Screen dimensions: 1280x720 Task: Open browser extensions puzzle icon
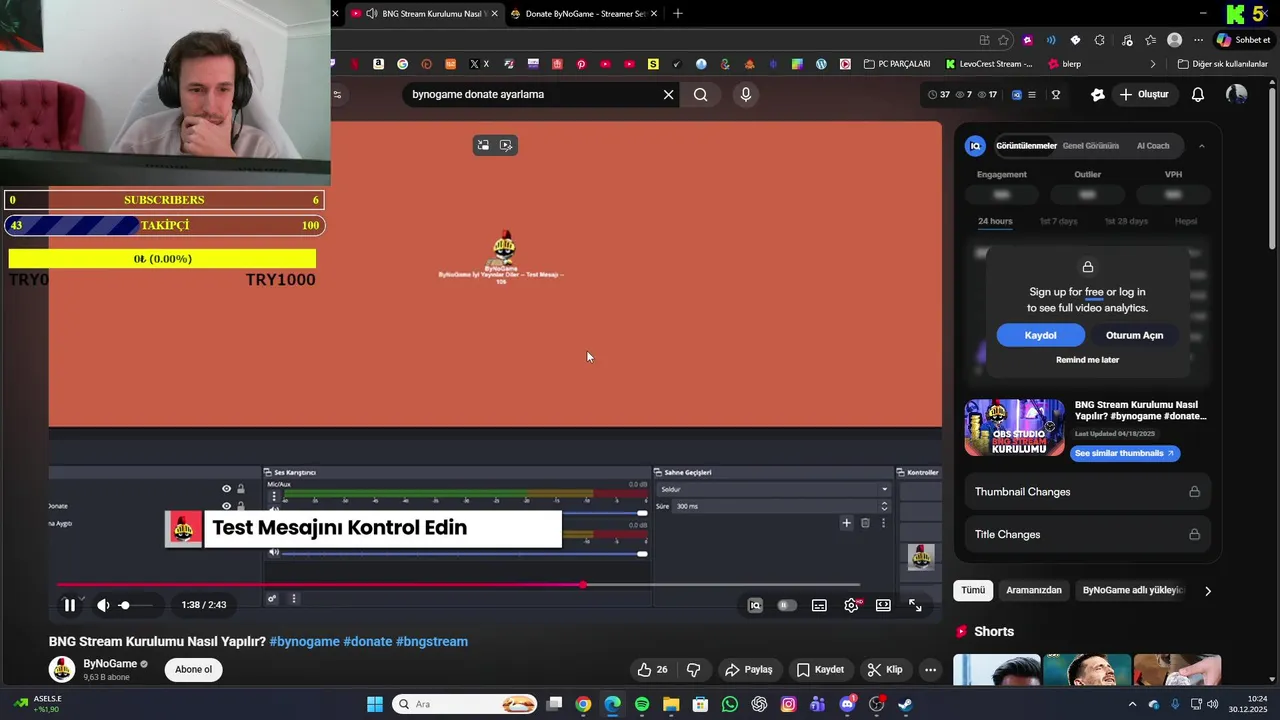[1099, 40]
